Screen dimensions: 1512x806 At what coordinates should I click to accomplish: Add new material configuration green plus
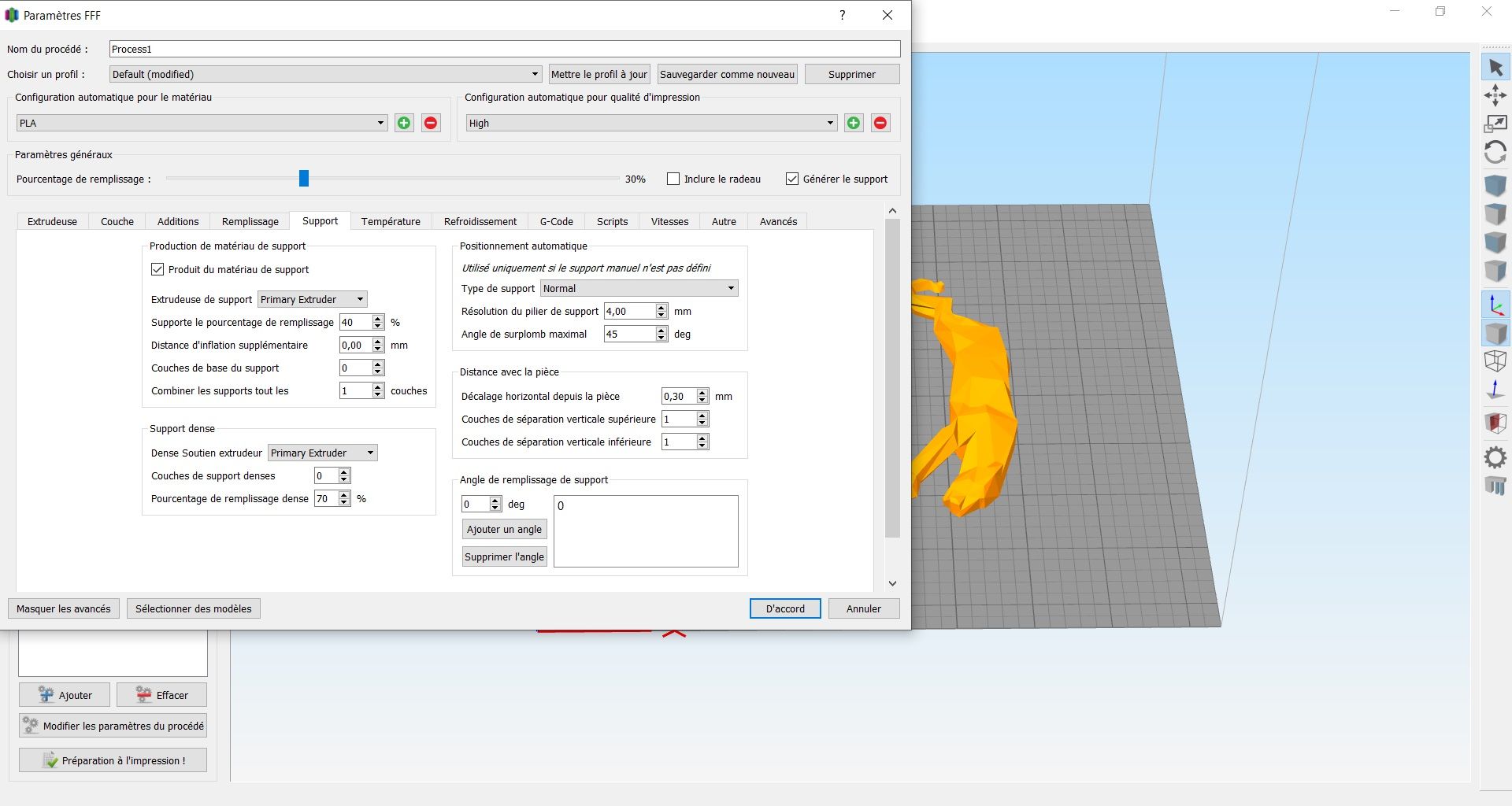pos(404,123)
